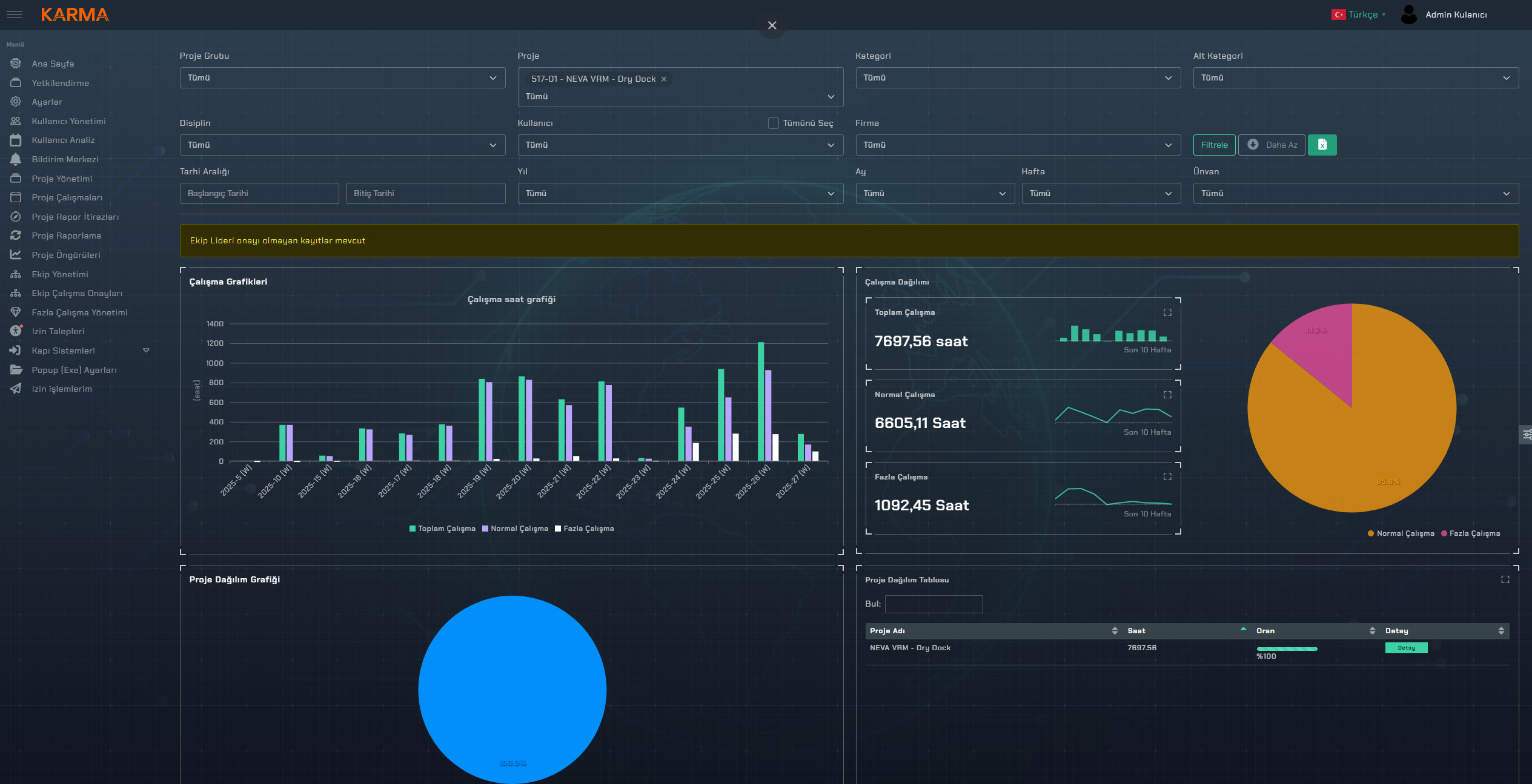This screenshot has width=1532, height=784.
Task: Expand the Toplam Çalışma card fullscreen icon
Action: (1167, 312)
